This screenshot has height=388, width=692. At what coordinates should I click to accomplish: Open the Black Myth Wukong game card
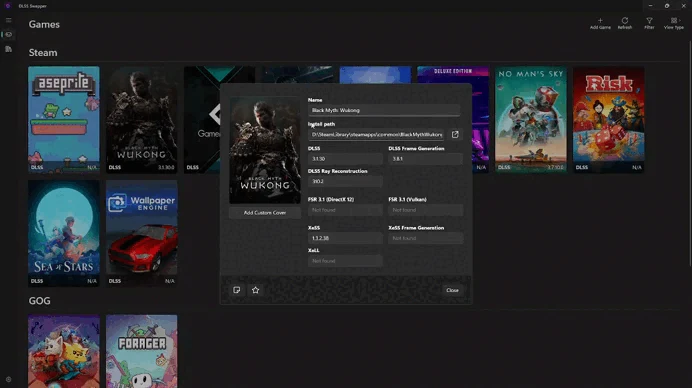[142, 119]
